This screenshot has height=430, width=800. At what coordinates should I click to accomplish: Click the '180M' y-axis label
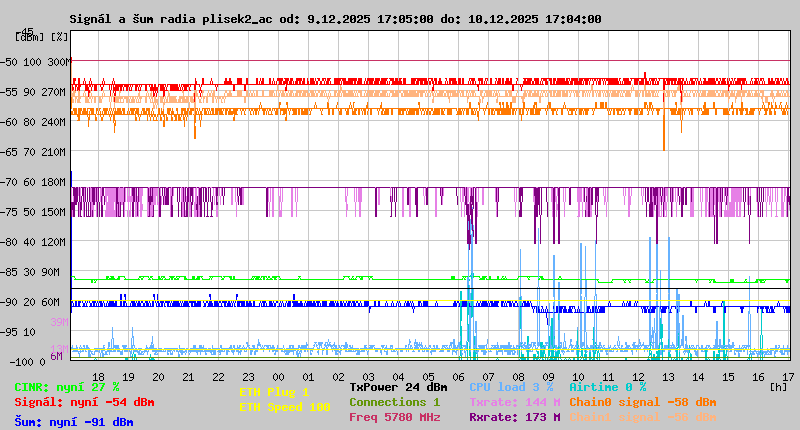pos(56,182)
